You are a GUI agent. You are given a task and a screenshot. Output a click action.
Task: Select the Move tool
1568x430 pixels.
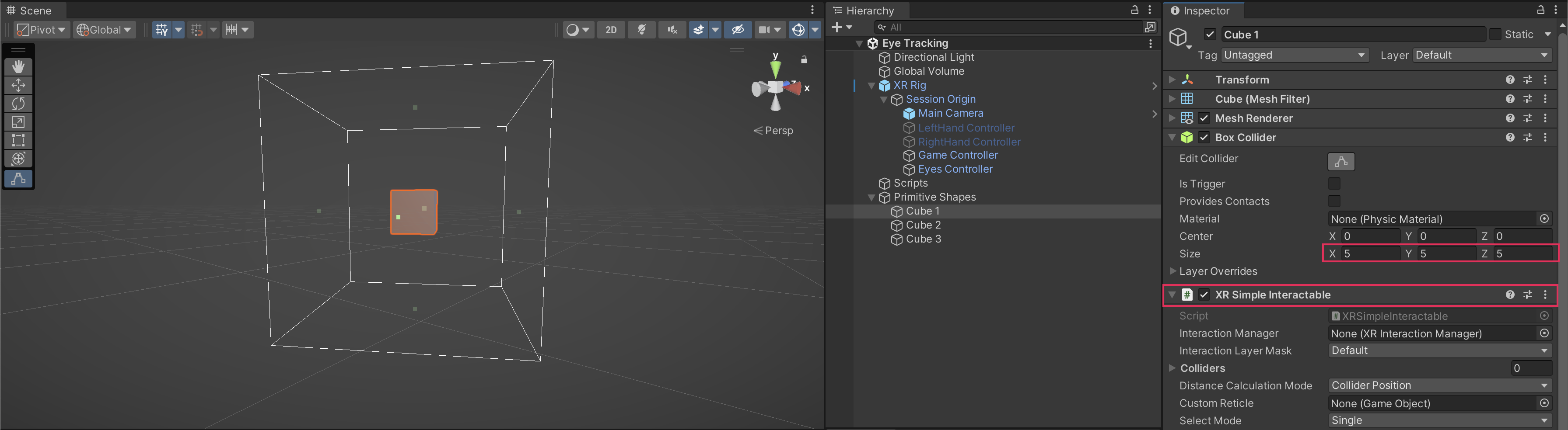tap(18, 85)
